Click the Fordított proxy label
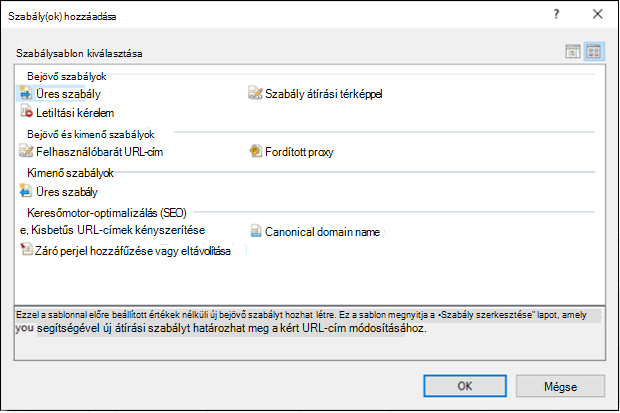 coord(299,152)
